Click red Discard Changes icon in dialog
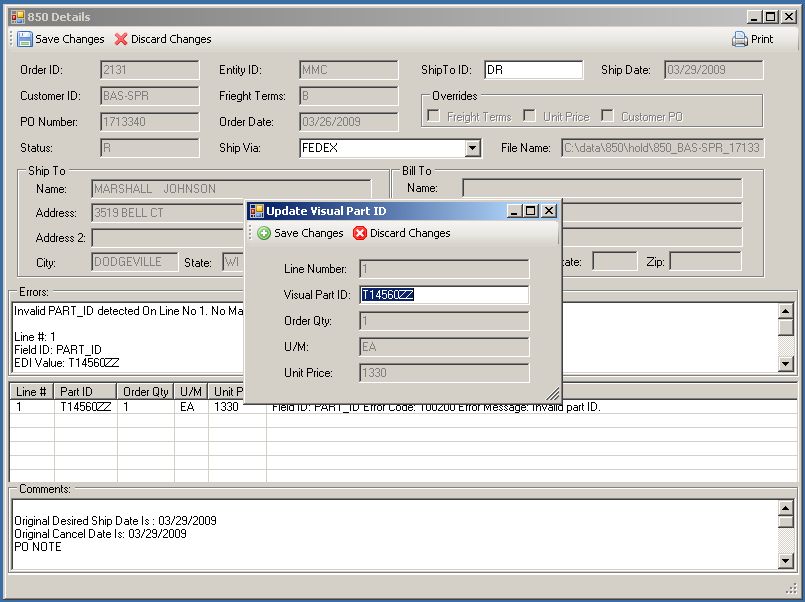 (360, 233)
